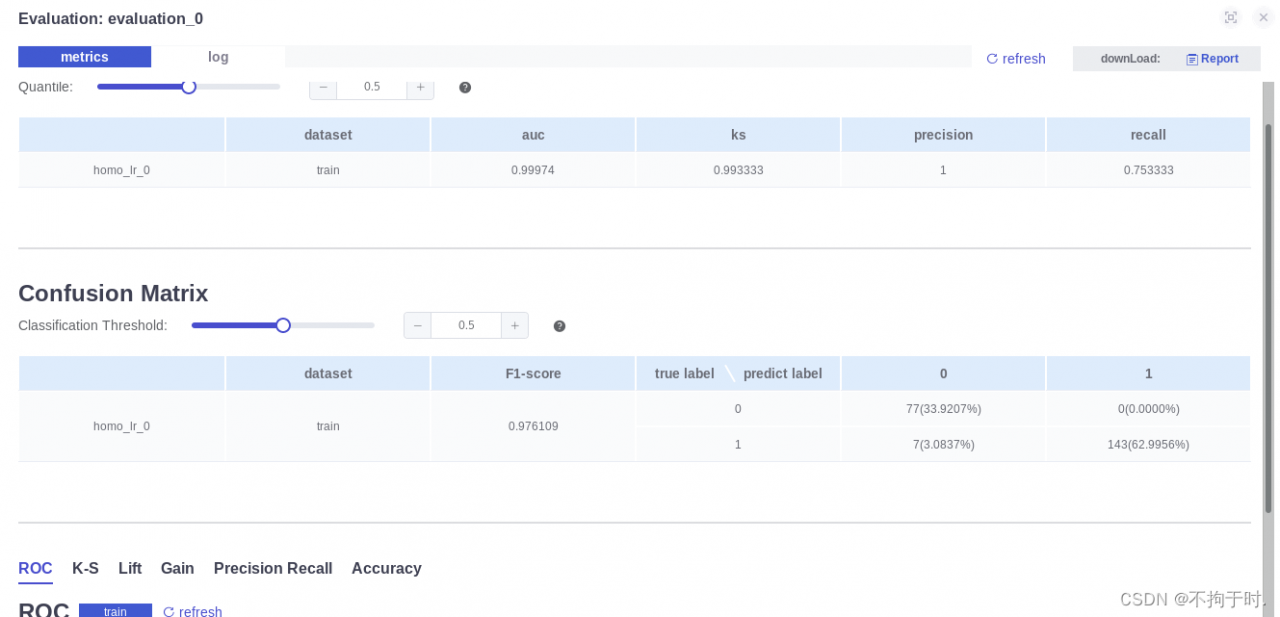Switch to the log tab
The width and height of the screenshot is (1280, 617).
tap(218, 57)
